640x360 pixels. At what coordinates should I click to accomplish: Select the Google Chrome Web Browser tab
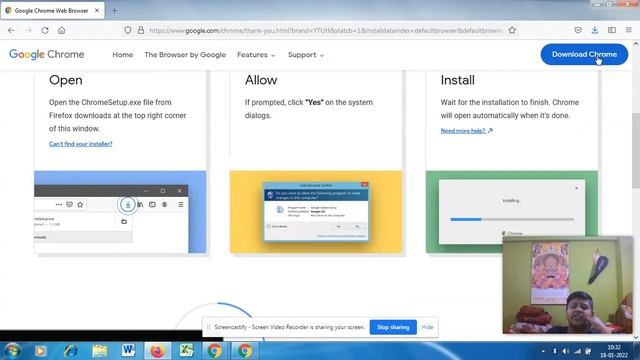click(x=53, y=11)
